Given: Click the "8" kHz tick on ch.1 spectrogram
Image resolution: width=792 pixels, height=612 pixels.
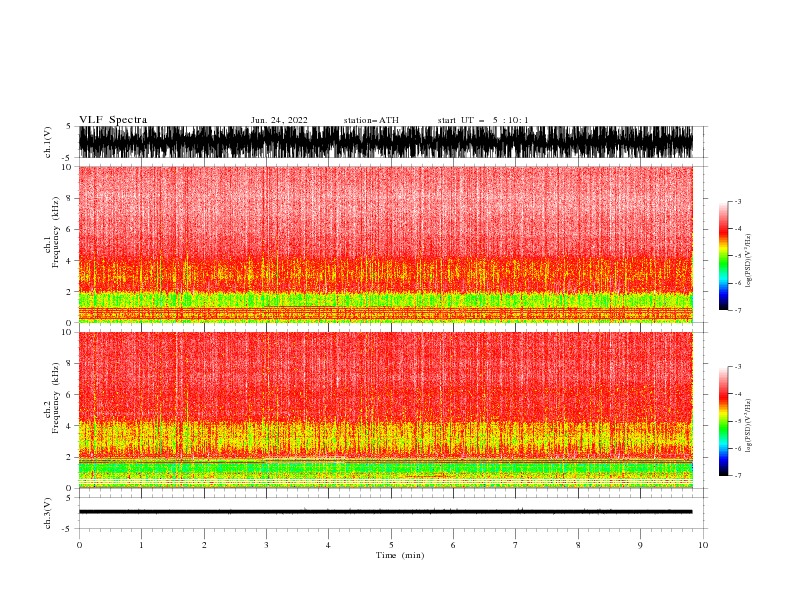Looking at the screenshot, I should point(69,198).
